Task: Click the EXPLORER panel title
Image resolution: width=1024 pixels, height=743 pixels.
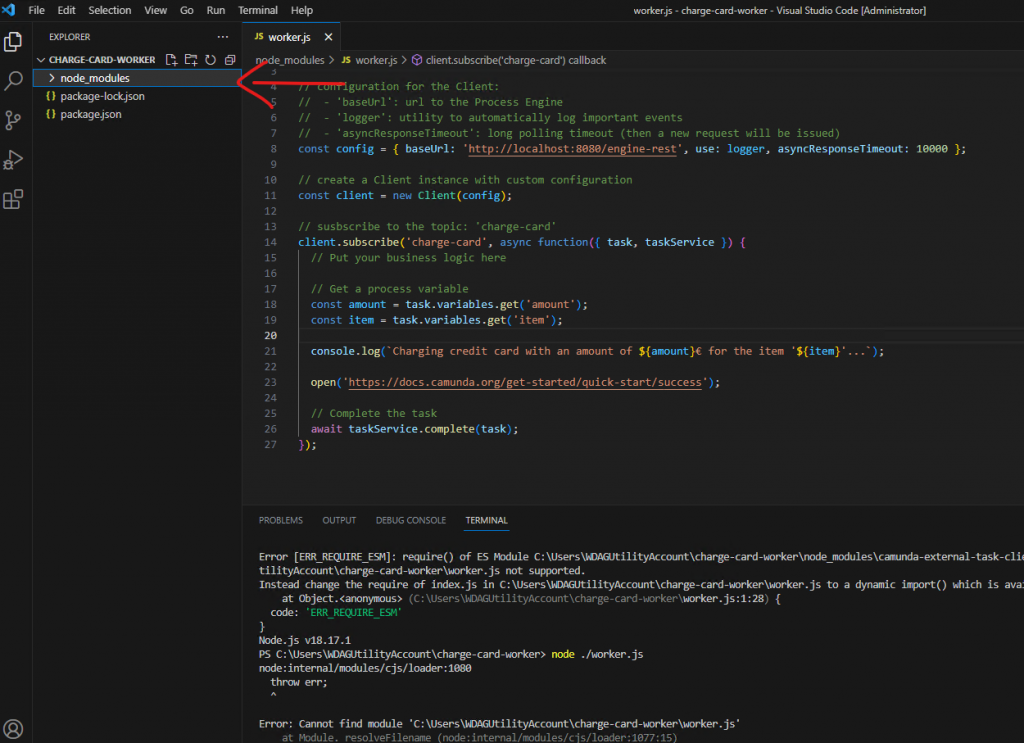Action: [x=70, y=37]
